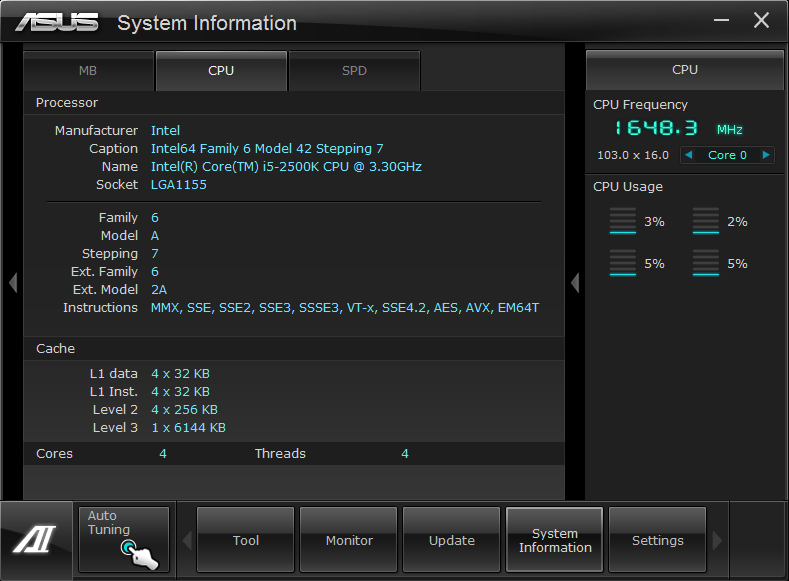Click the ASUS AI Suite logo icon

(35, 541)
